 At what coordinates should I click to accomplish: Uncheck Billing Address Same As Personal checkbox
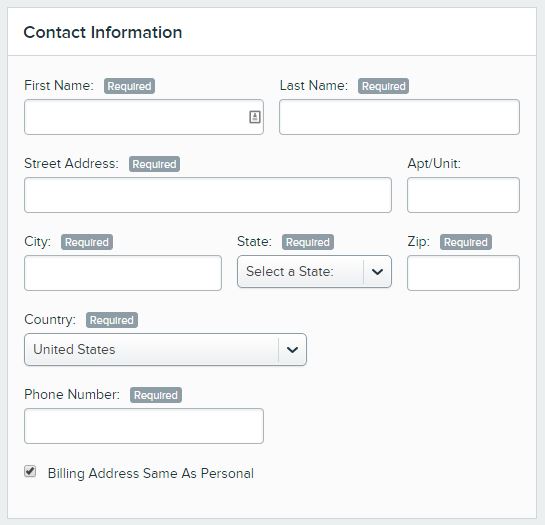tap(30, 471)
